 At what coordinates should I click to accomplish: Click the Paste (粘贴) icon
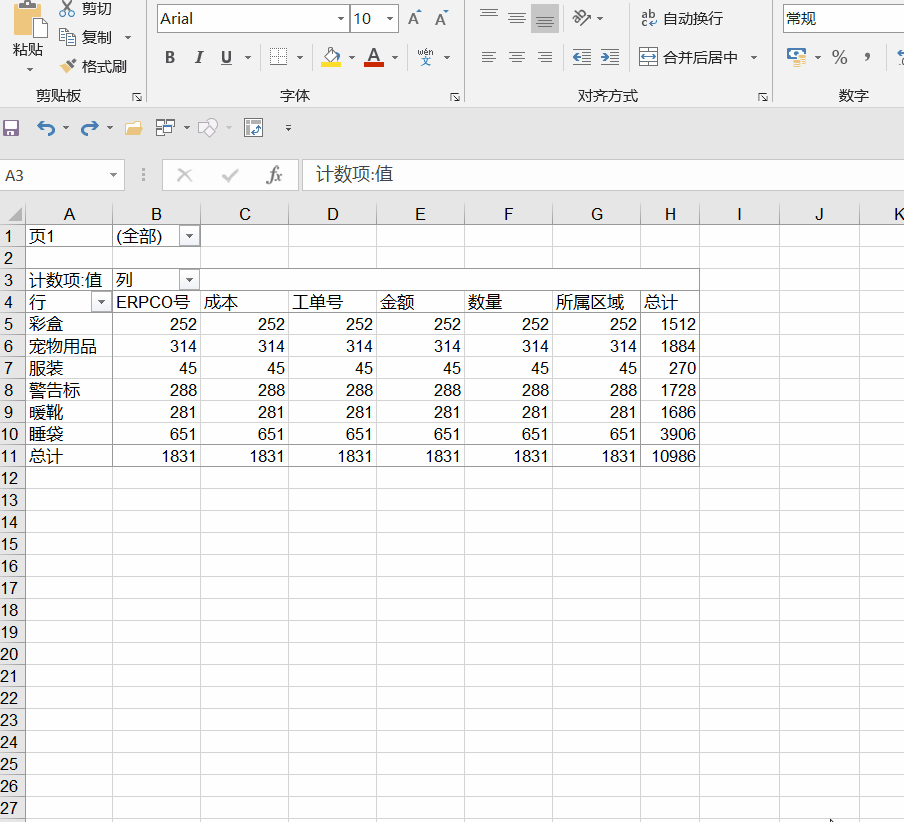[30, 20]
